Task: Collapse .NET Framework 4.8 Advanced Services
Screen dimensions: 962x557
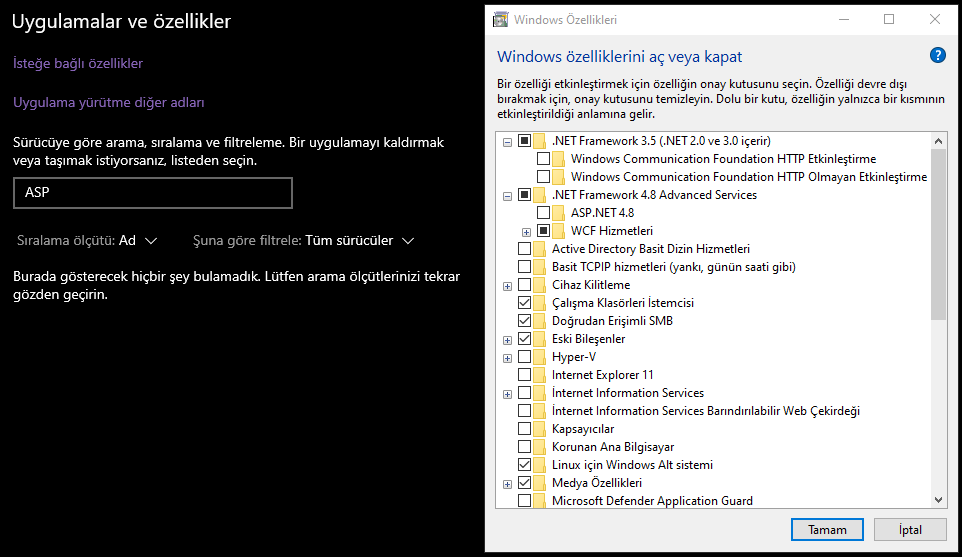Action: [x=507, y=196]
